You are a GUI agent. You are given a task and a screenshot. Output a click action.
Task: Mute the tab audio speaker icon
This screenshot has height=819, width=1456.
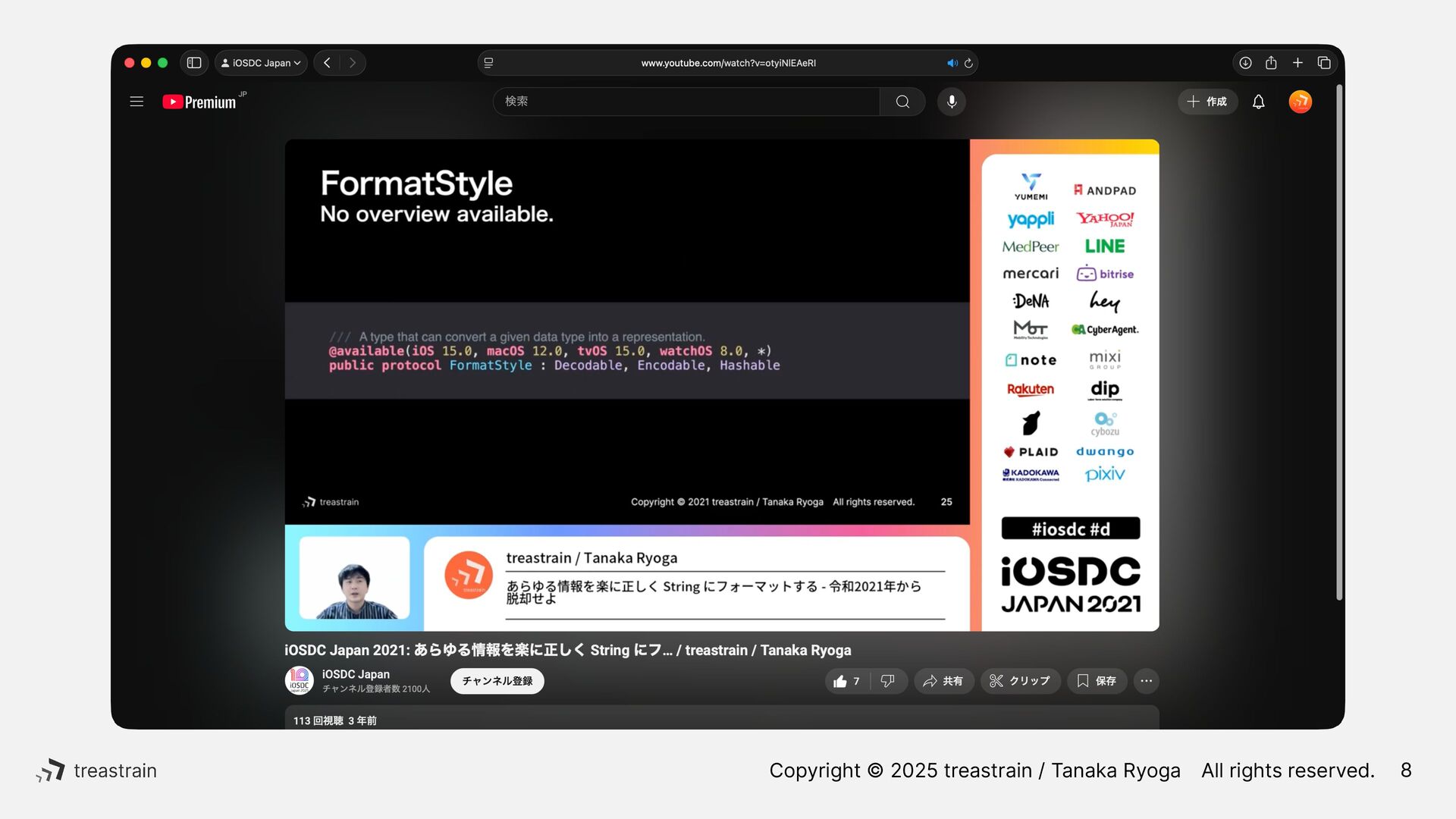coord(952,63)
